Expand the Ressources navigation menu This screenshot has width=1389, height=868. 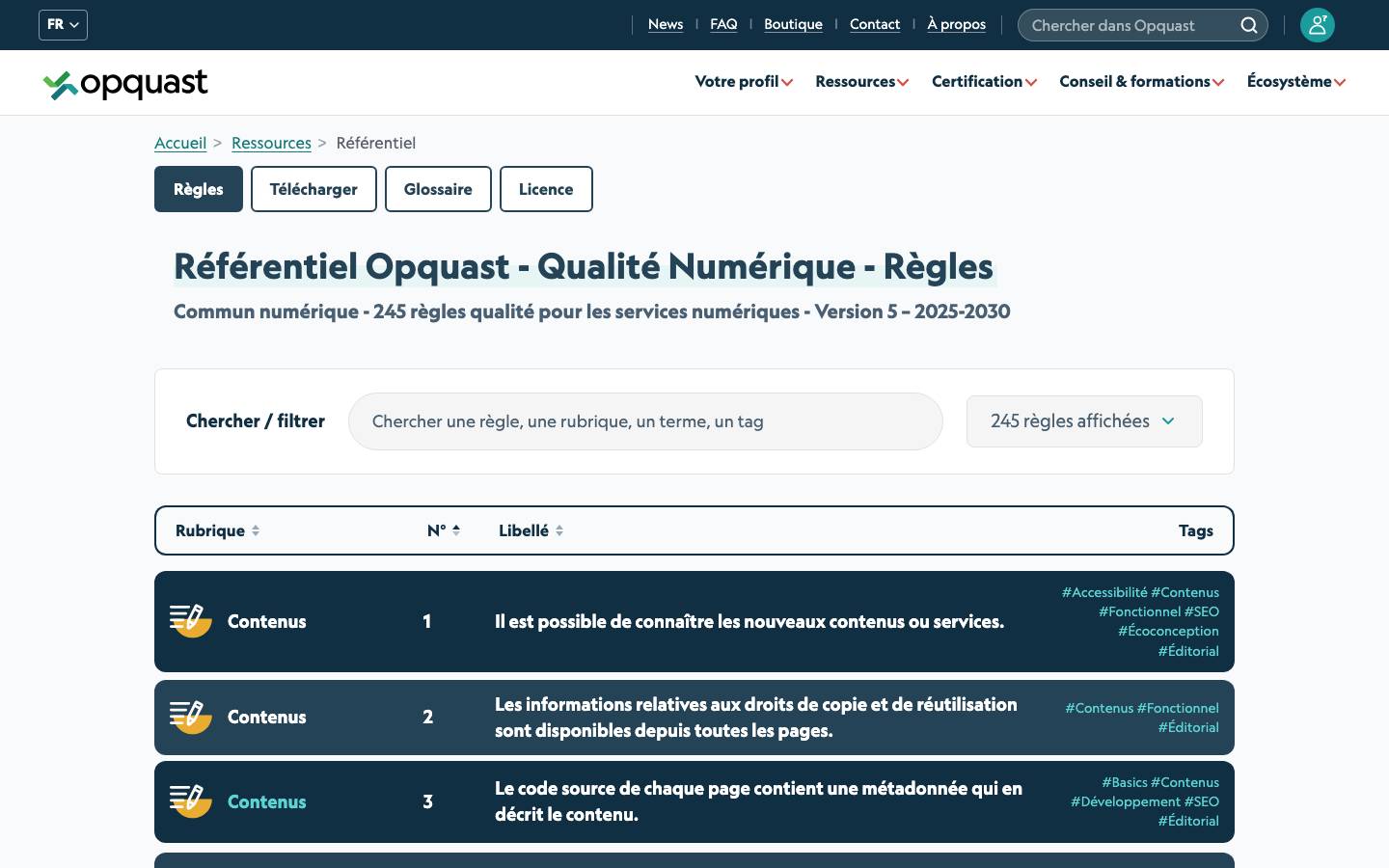[x=861, y=82]
